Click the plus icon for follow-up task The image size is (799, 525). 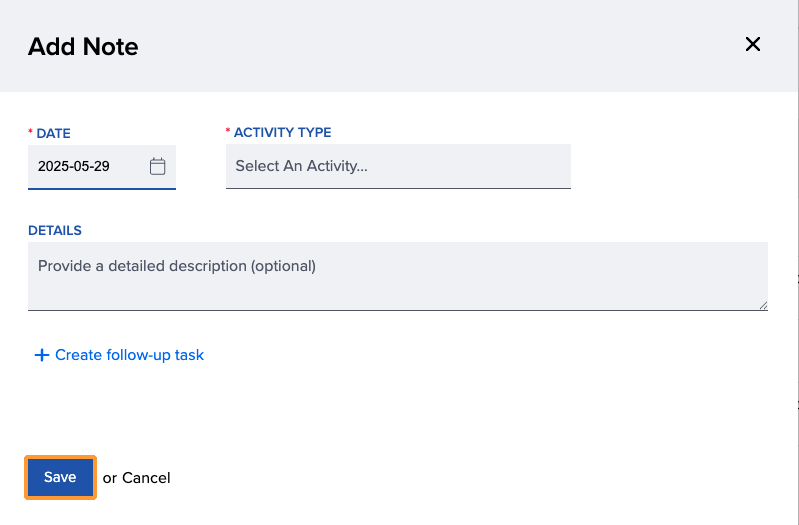42,355
